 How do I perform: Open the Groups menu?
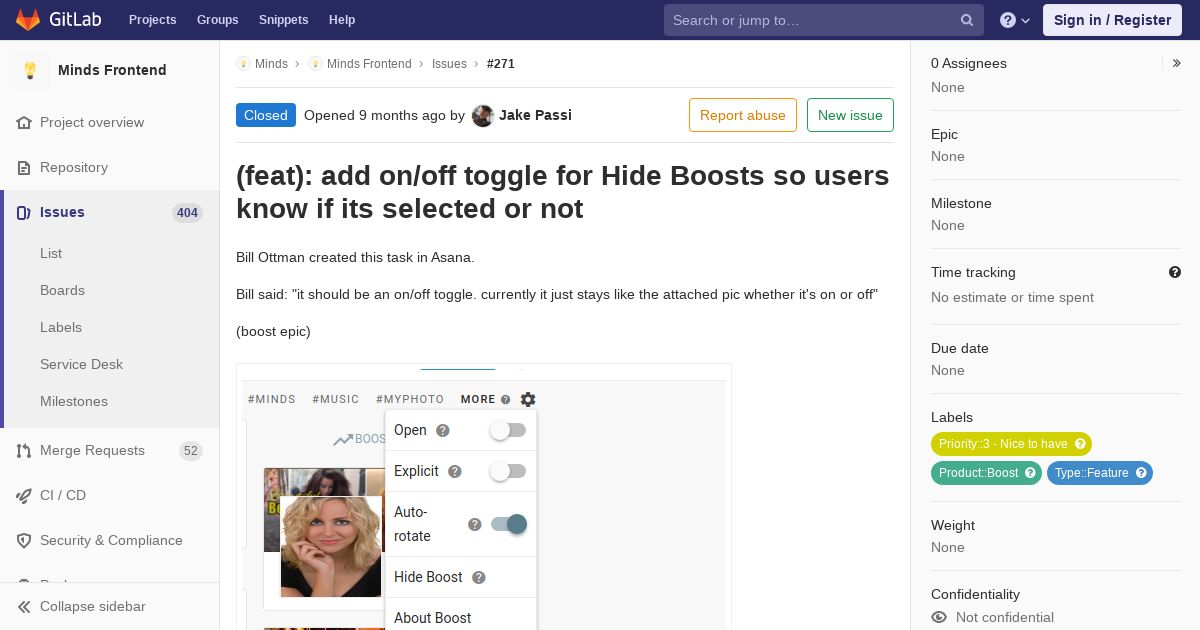click(x=217, y=20)
